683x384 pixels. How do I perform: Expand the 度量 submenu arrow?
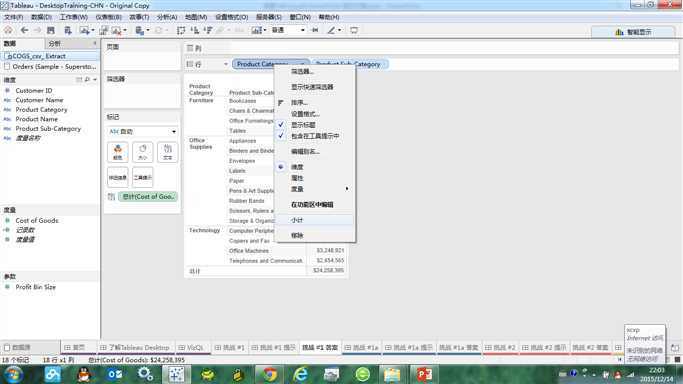347,189
